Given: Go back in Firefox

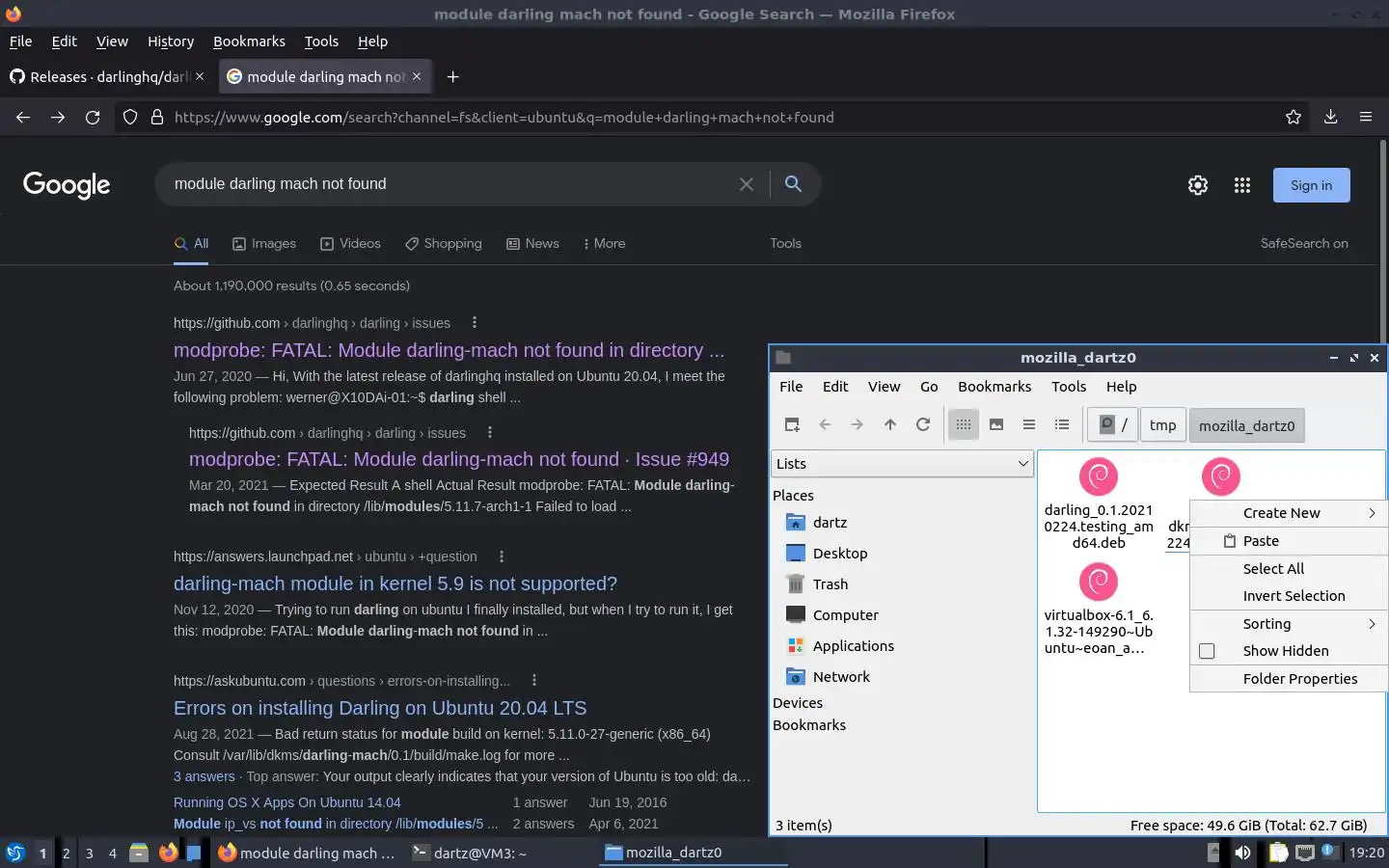Looking at the screenshot, I should point(23,117).
